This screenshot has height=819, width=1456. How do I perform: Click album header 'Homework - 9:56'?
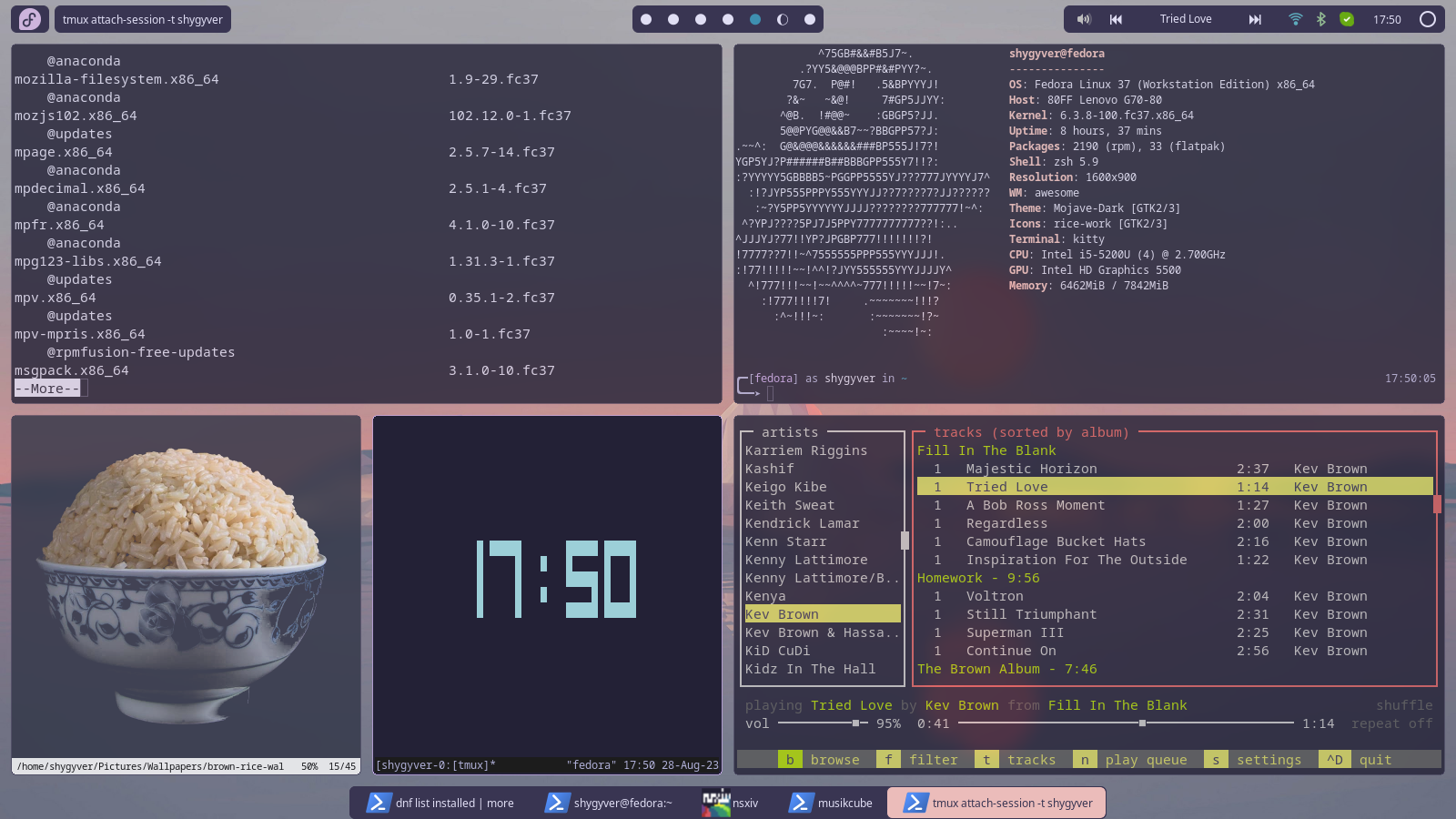pos(978,578)
